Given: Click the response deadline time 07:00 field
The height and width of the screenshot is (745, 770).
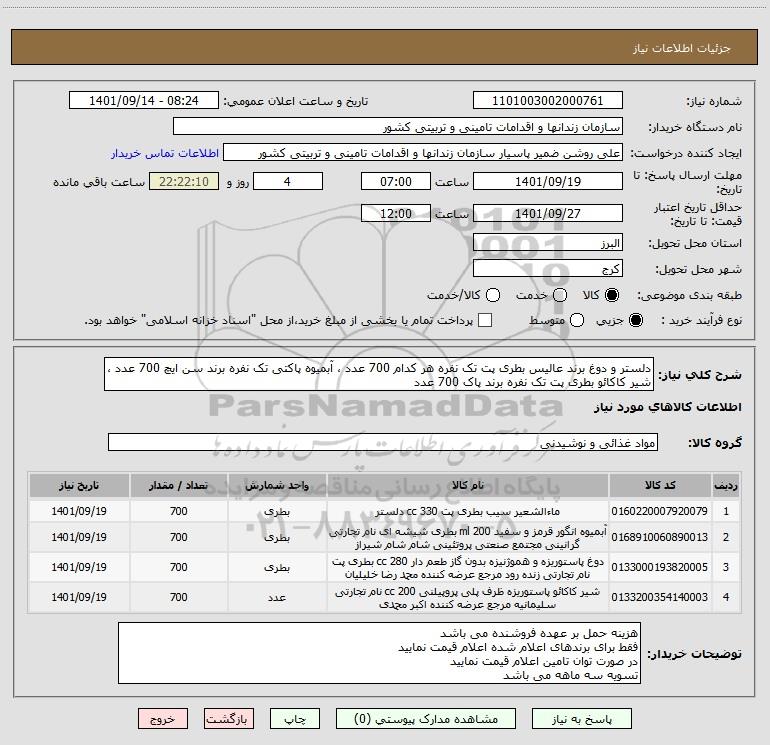Looking at the screenshot, I should click(396, 181).
